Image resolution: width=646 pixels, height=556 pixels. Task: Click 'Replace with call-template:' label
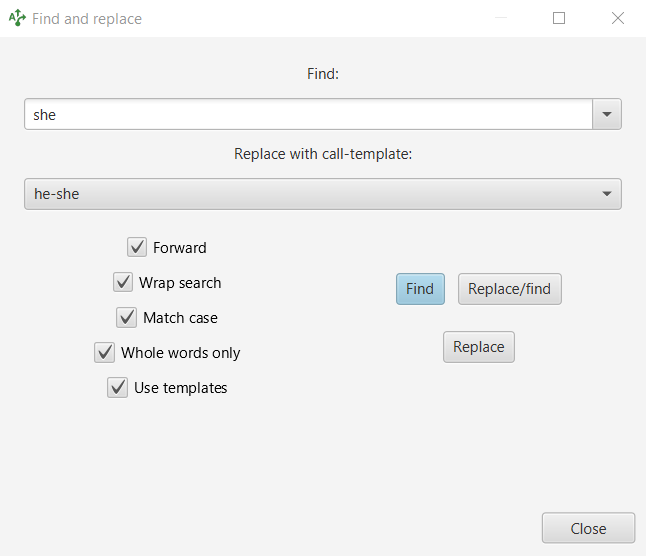coord(323,154)
